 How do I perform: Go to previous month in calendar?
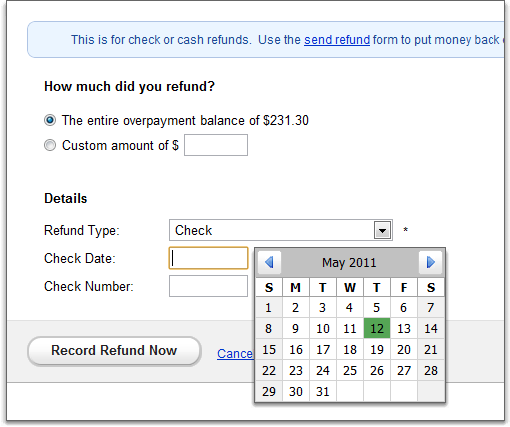(x=269, y=262)
